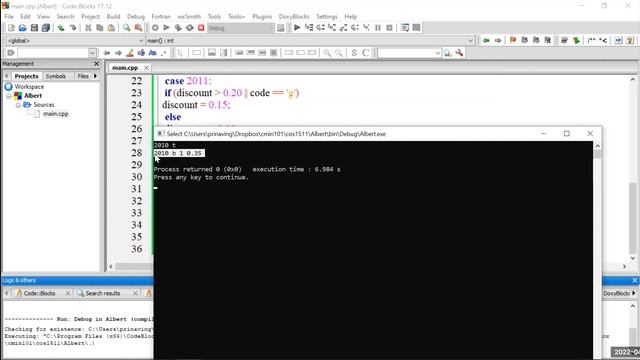Open the search text combo dropdown
This screenshot has height=360, width=640.
(92, 53)
